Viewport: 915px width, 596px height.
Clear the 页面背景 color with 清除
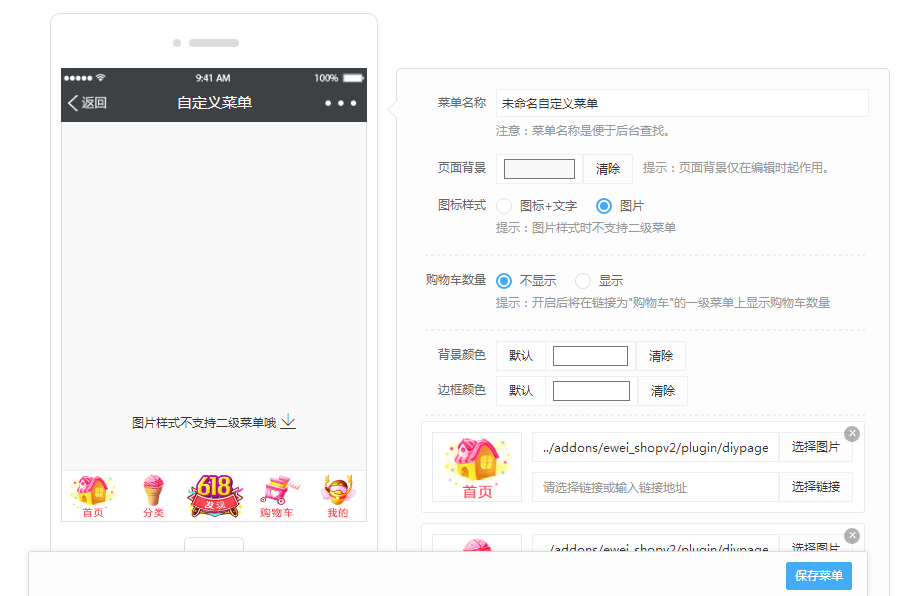tap(607, 169)
